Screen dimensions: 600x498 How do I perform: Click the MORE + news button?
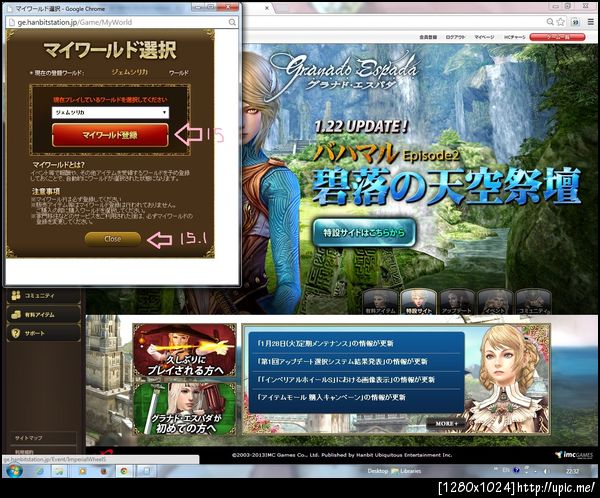tap(447, 423)
